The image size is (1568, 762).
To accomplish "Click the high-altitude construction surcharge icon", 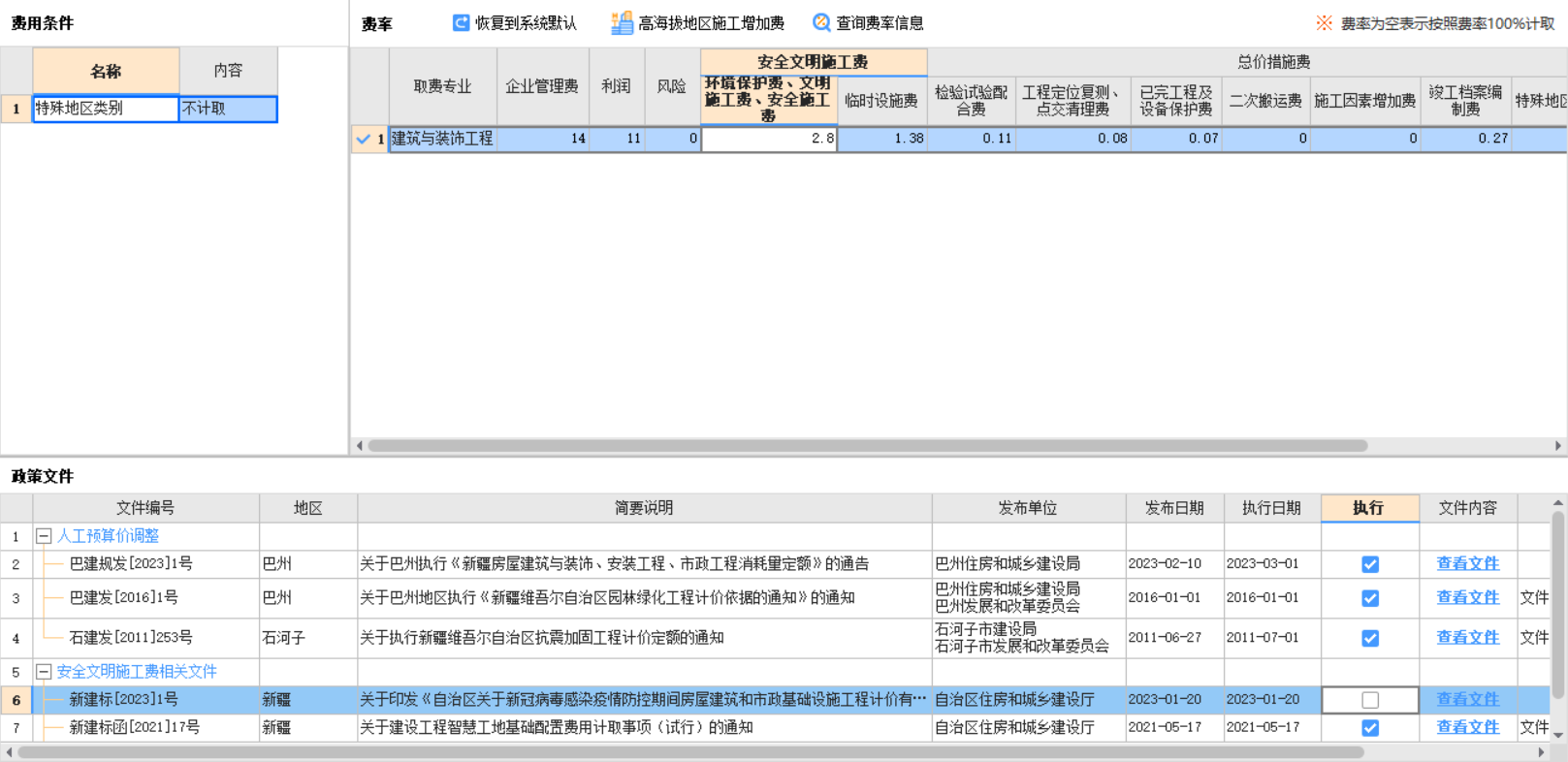I will point(622,22).
